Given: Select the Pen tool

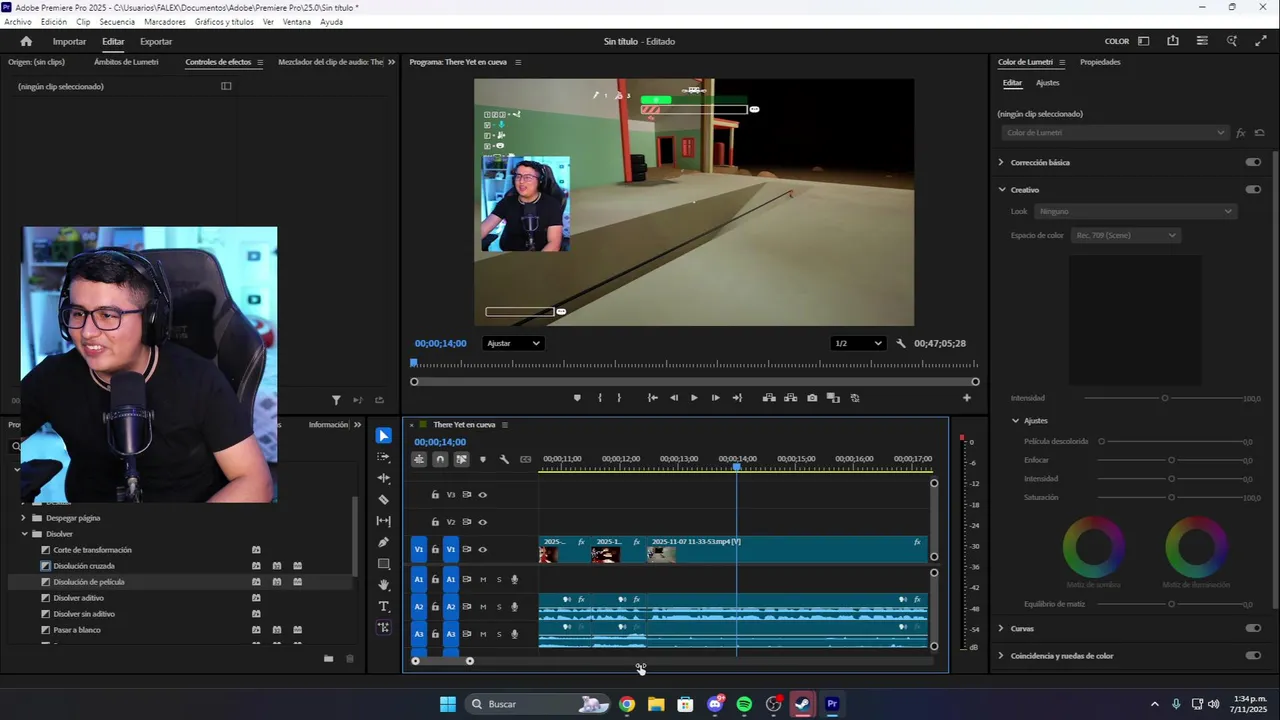Looking at the screenshot, I should (384, 542).
